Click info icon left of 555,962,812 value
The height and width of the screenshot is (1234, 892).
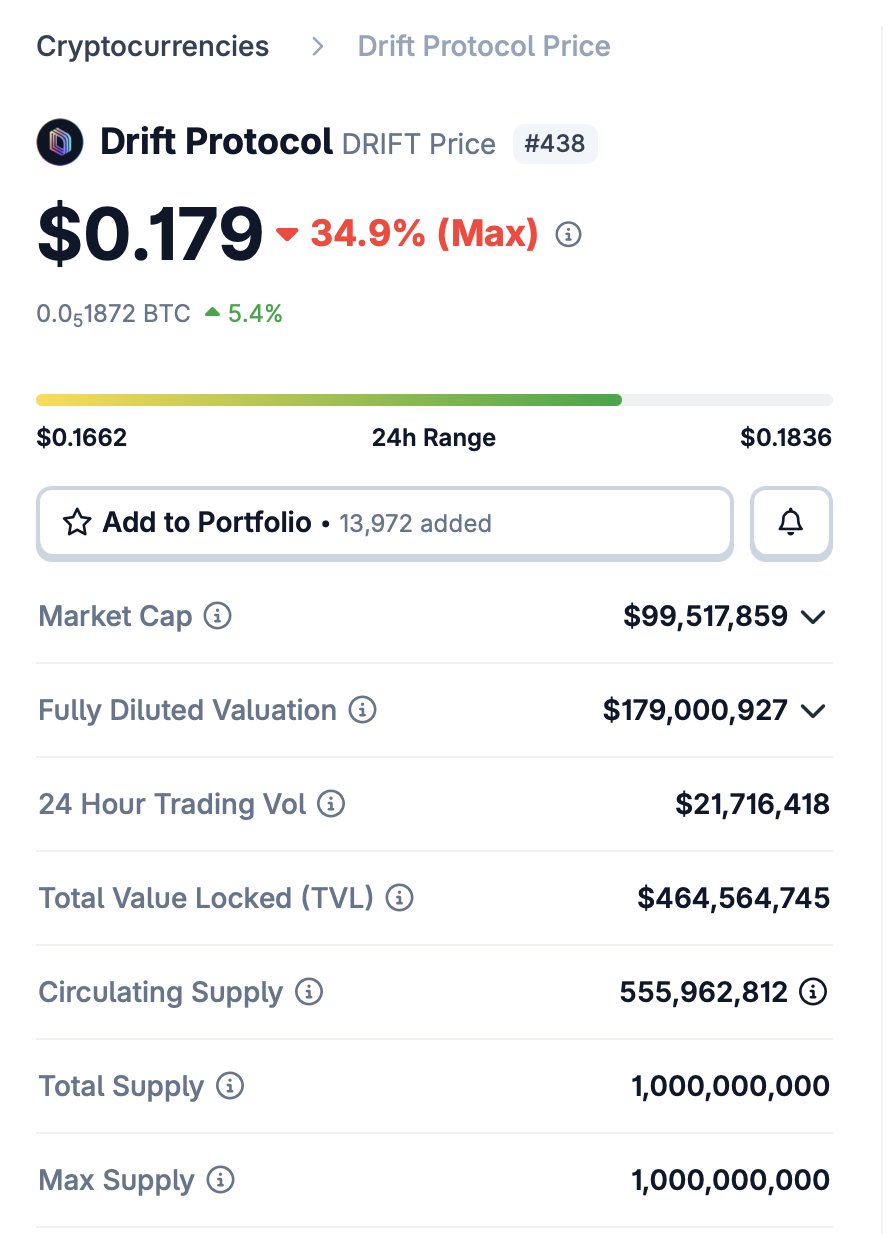click(x=309, y=992)
